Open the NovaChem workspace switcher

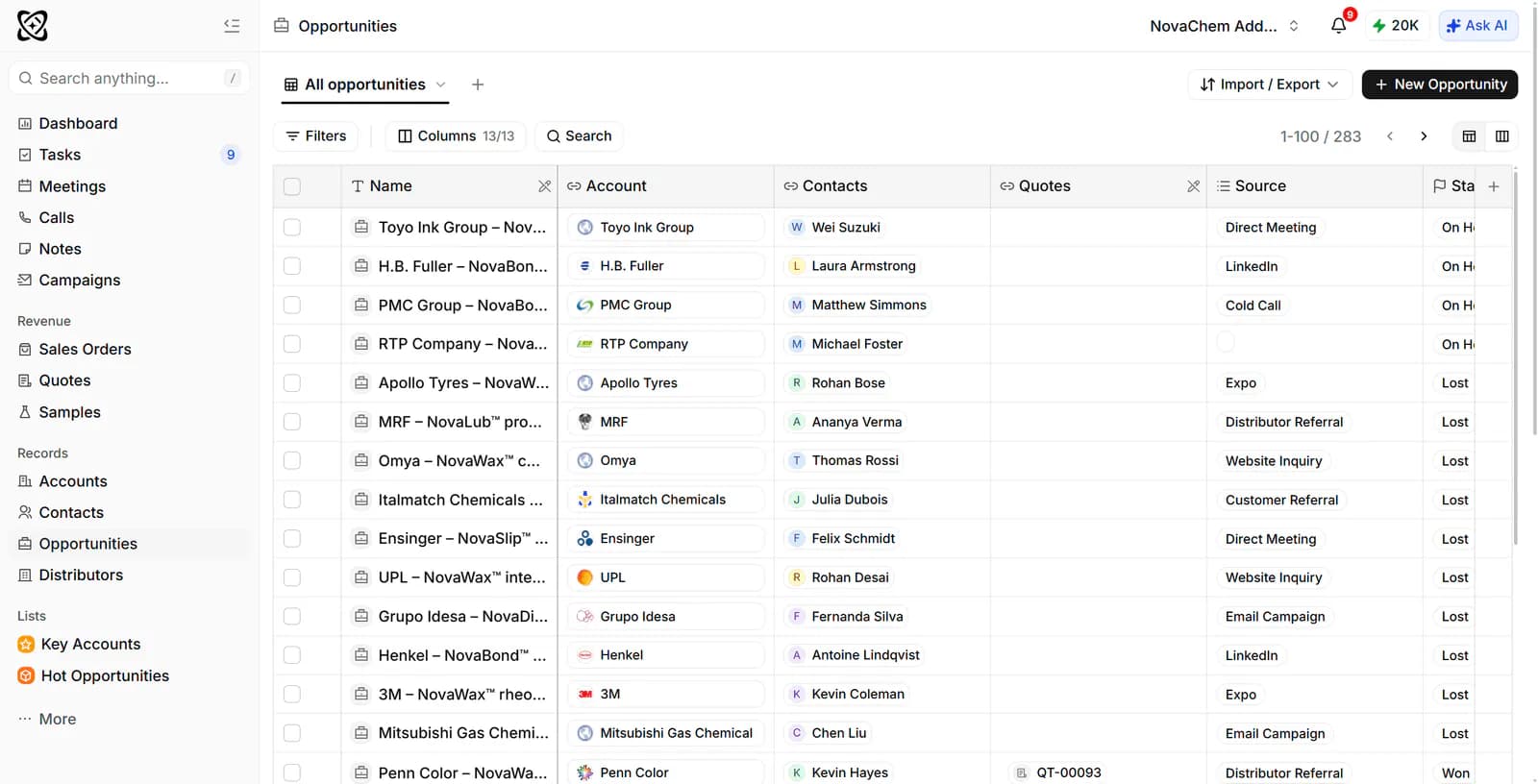click(x=1224, y=26)
